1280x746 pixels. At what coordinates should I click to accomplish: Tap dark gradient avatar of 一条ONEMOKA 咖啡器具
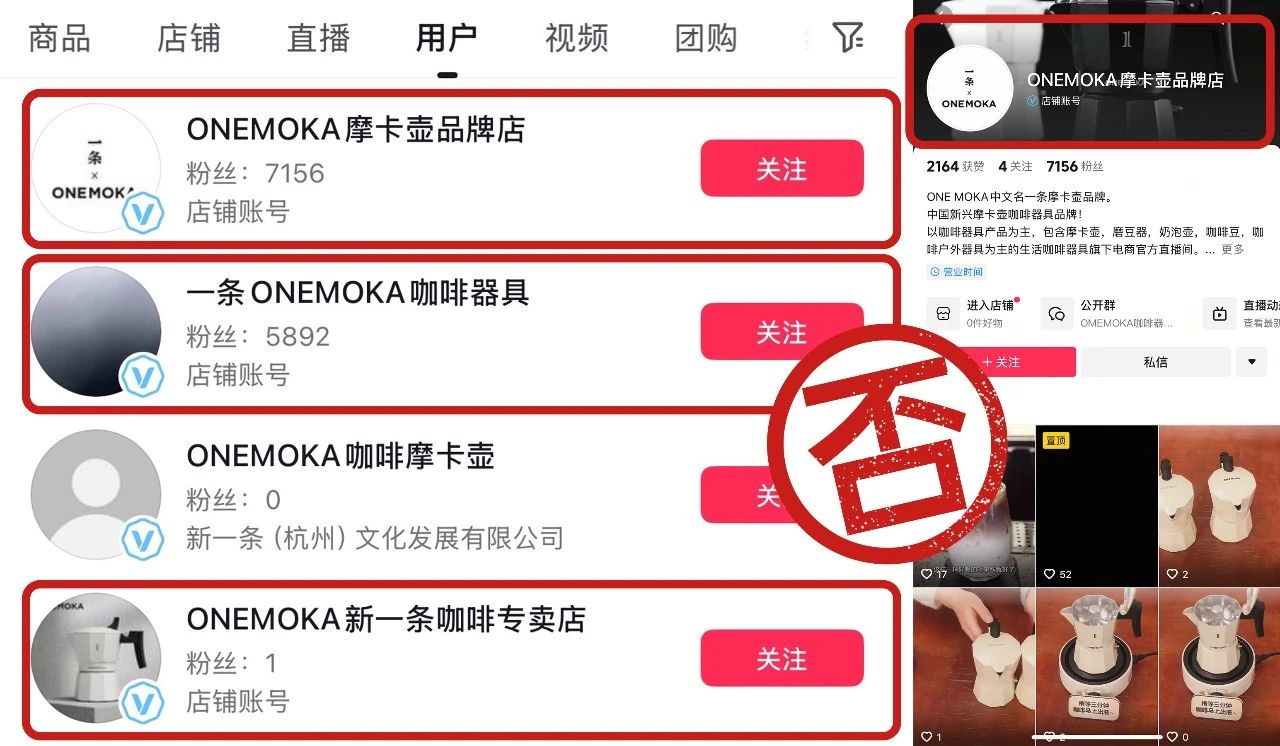pyautogui.click(x=96, y=331)
